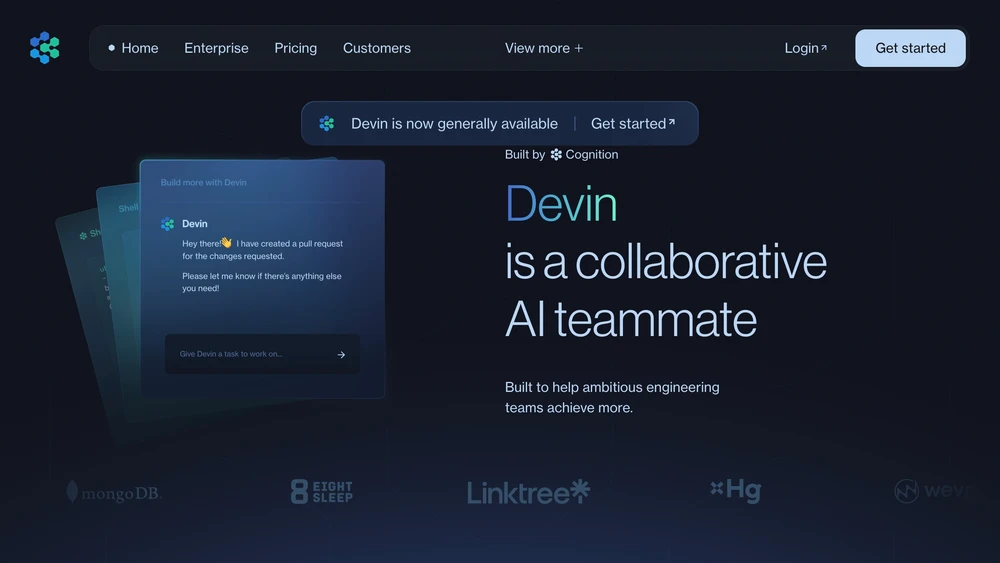Click the Hg customer logo
The width and height of the screenshot is (1000, 563).
[736, 490]
